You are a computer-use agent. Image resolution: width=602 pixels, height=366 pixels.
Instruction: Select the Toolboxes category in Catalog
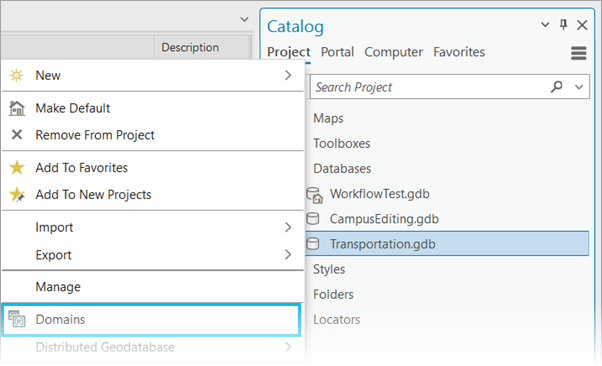click(x=342, y=144)
